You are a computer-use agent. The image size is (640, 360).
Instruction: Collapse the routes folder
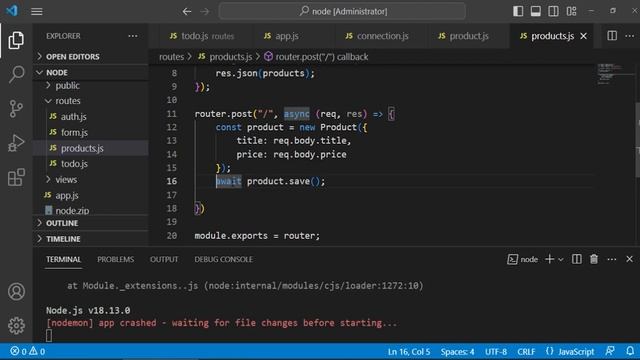pos(91,100)
